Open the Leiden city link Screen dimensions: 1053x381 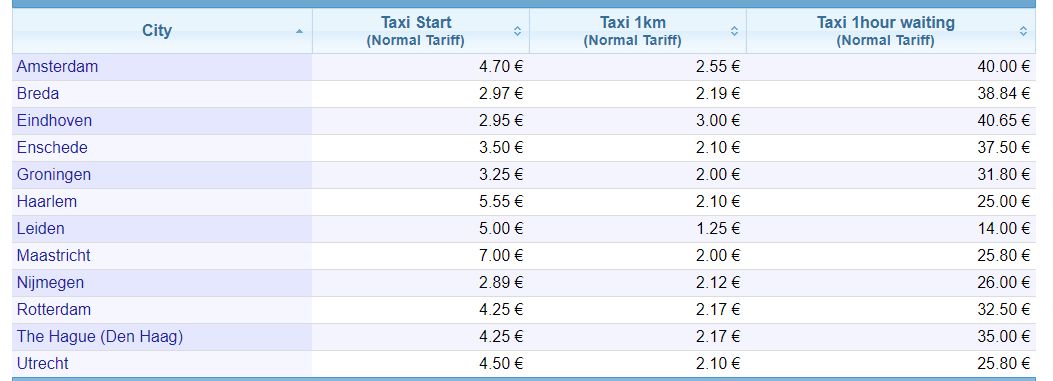point(40,228)
